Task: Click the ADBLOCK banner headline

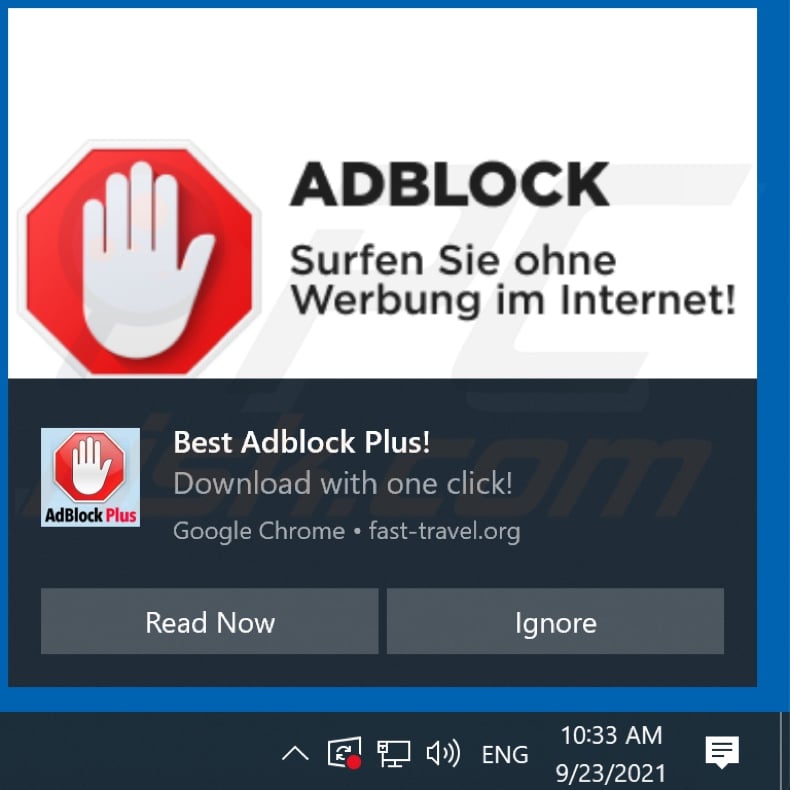Action: [449, 183]
